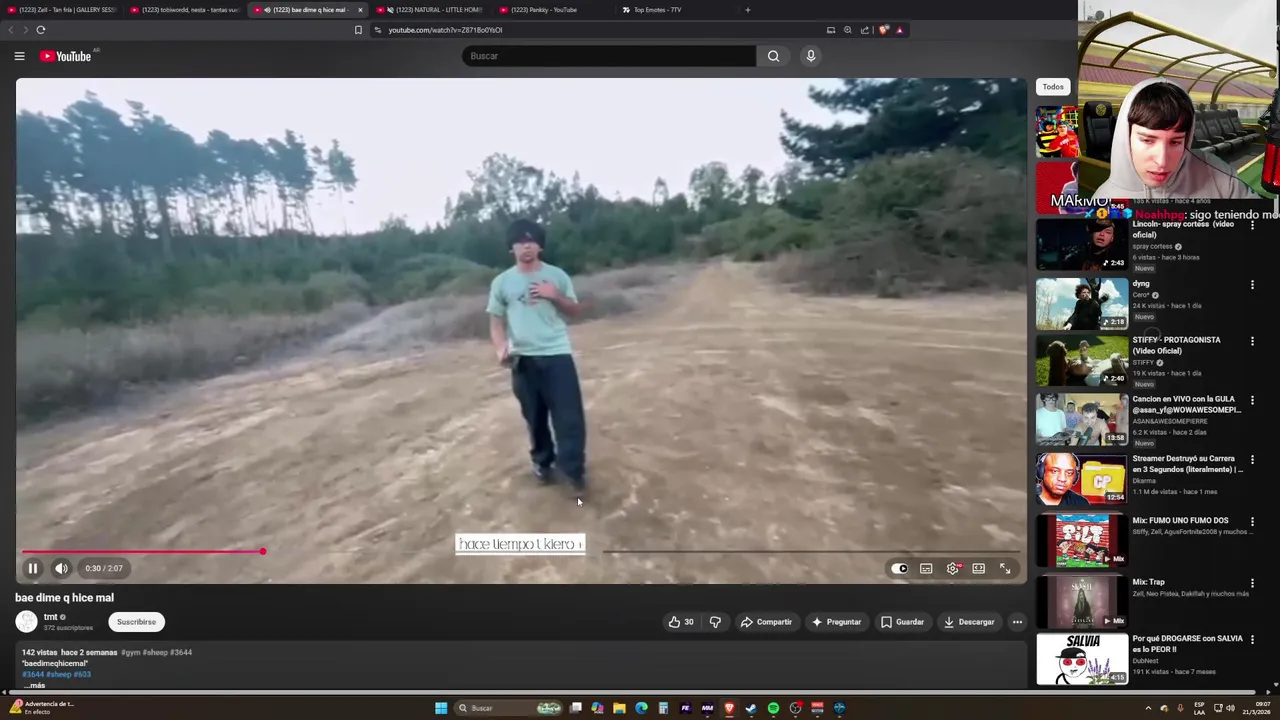
Task: Pause the video with the pause button
Action: point(32,568)
